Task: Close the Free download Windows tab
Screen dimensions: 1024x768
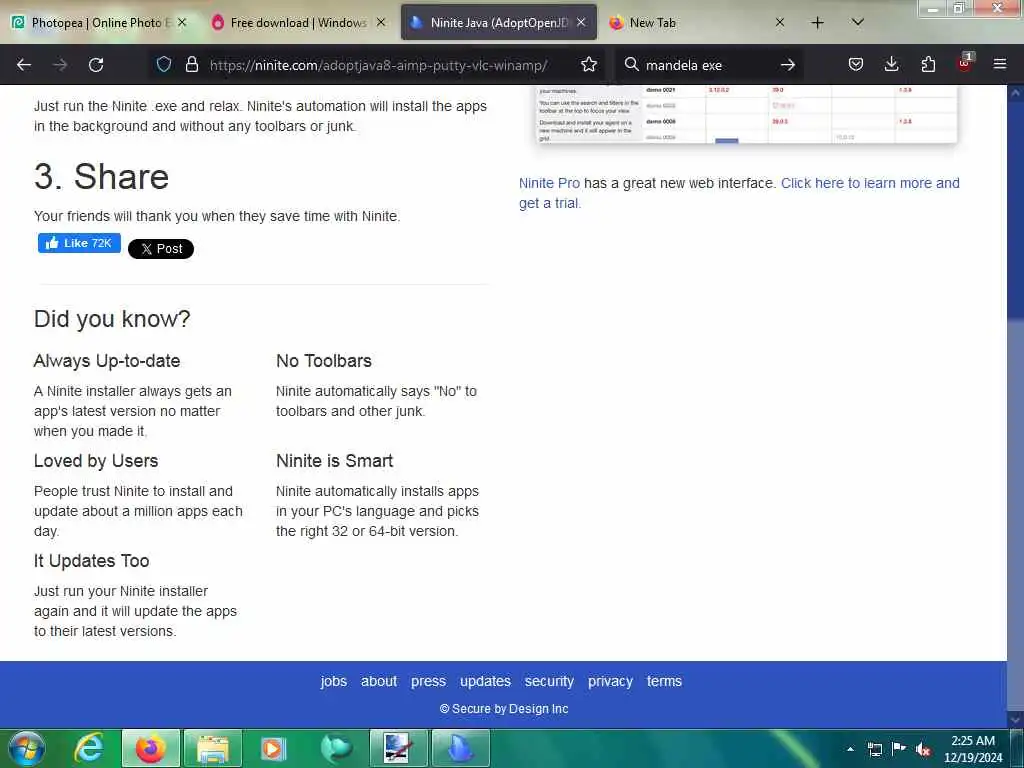Action: (x=381, y=22)
